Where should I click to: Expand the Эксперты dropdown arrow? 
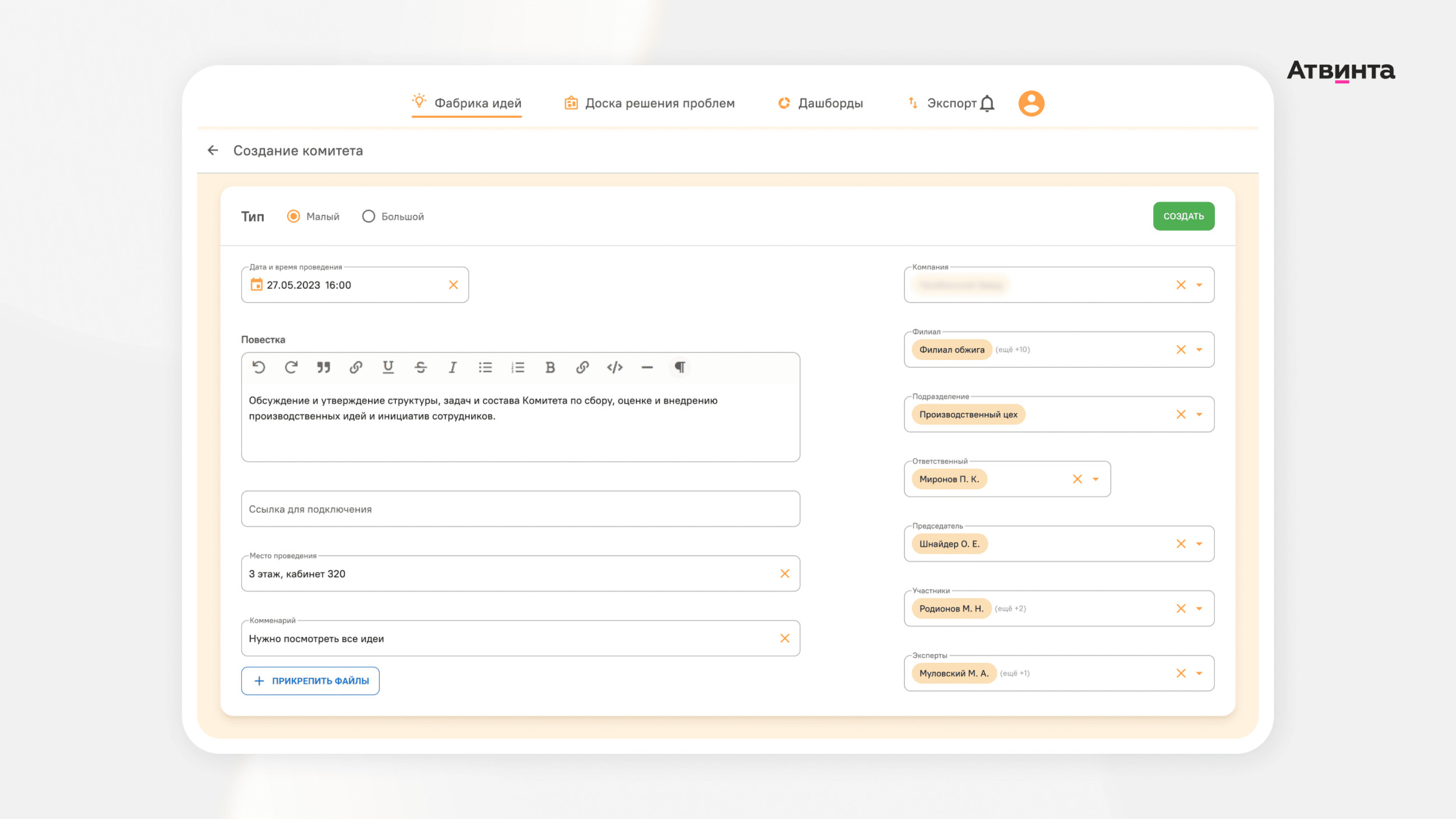click(1199, 673)
